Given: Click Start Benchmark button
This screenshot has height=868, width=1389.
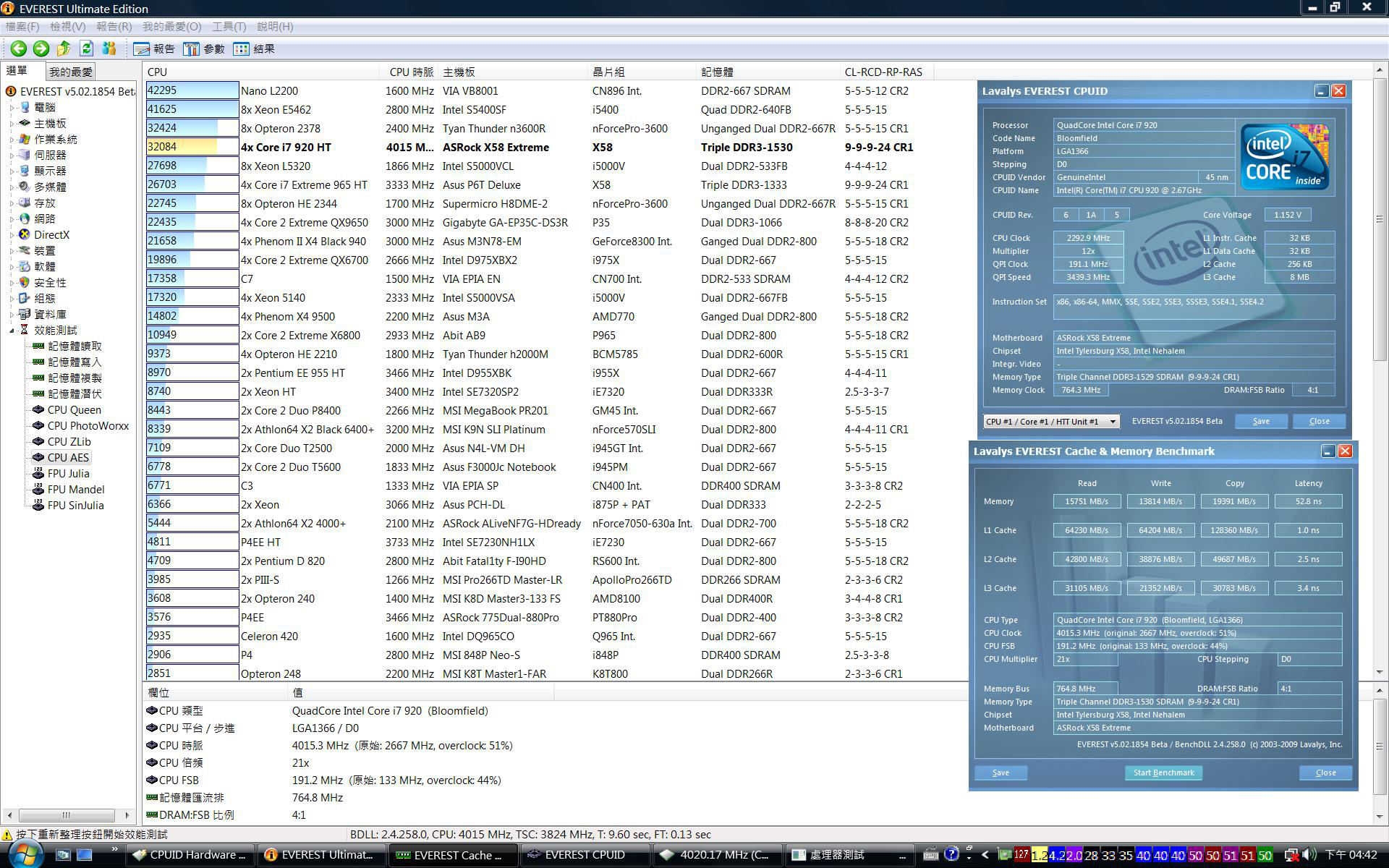Looking at the screenshot, I should (1163, 773).
